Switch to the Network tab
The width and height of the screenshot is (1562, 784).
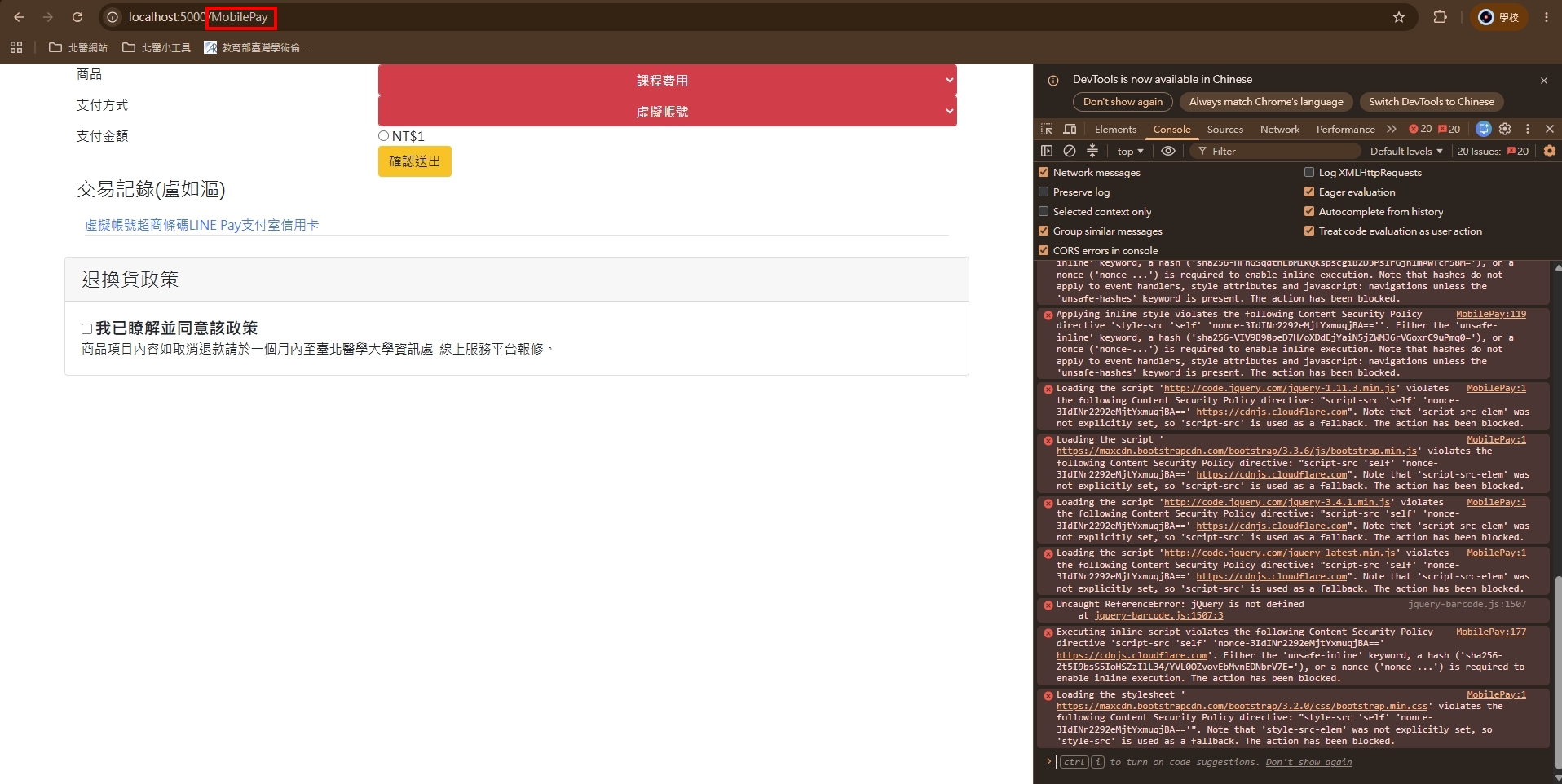click(1280, 129)
